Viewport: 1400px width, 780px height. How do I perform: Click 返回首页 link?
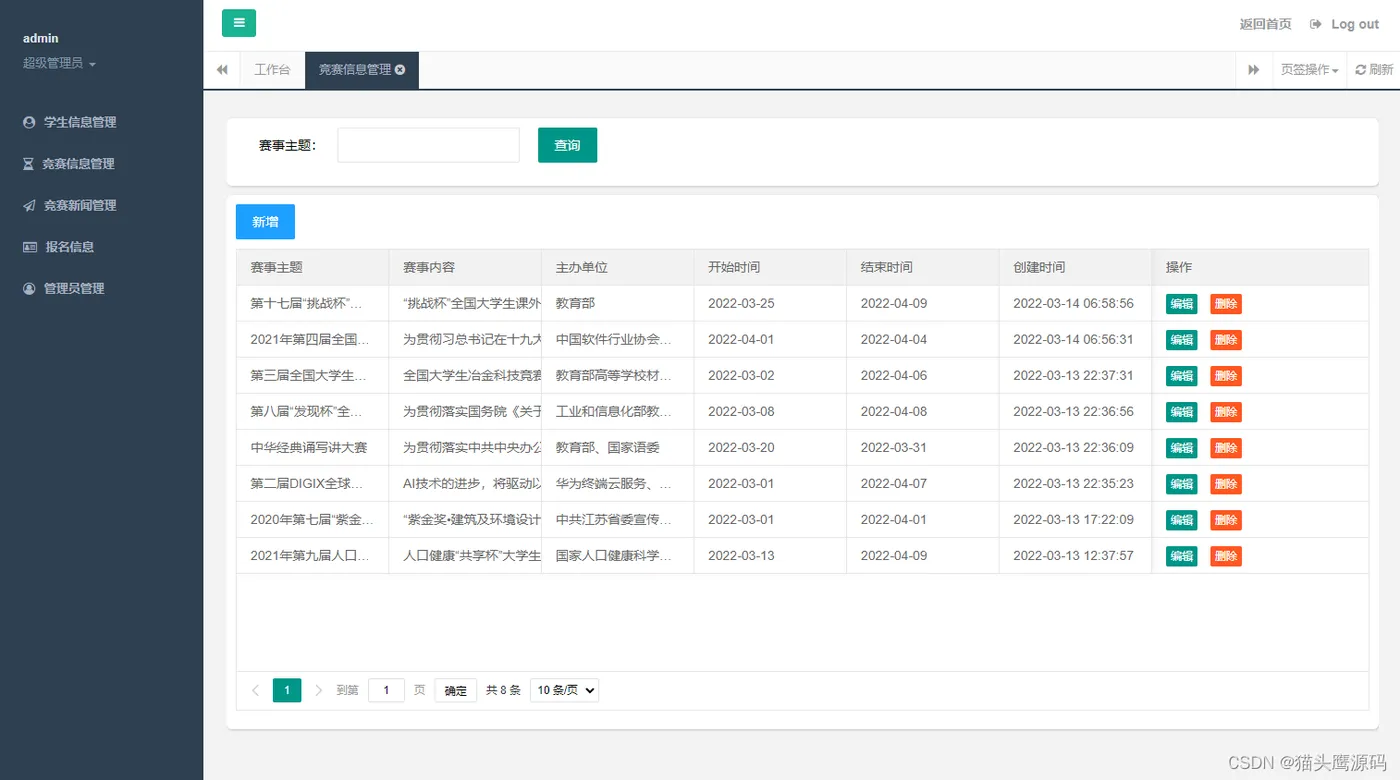[1265, 24]
